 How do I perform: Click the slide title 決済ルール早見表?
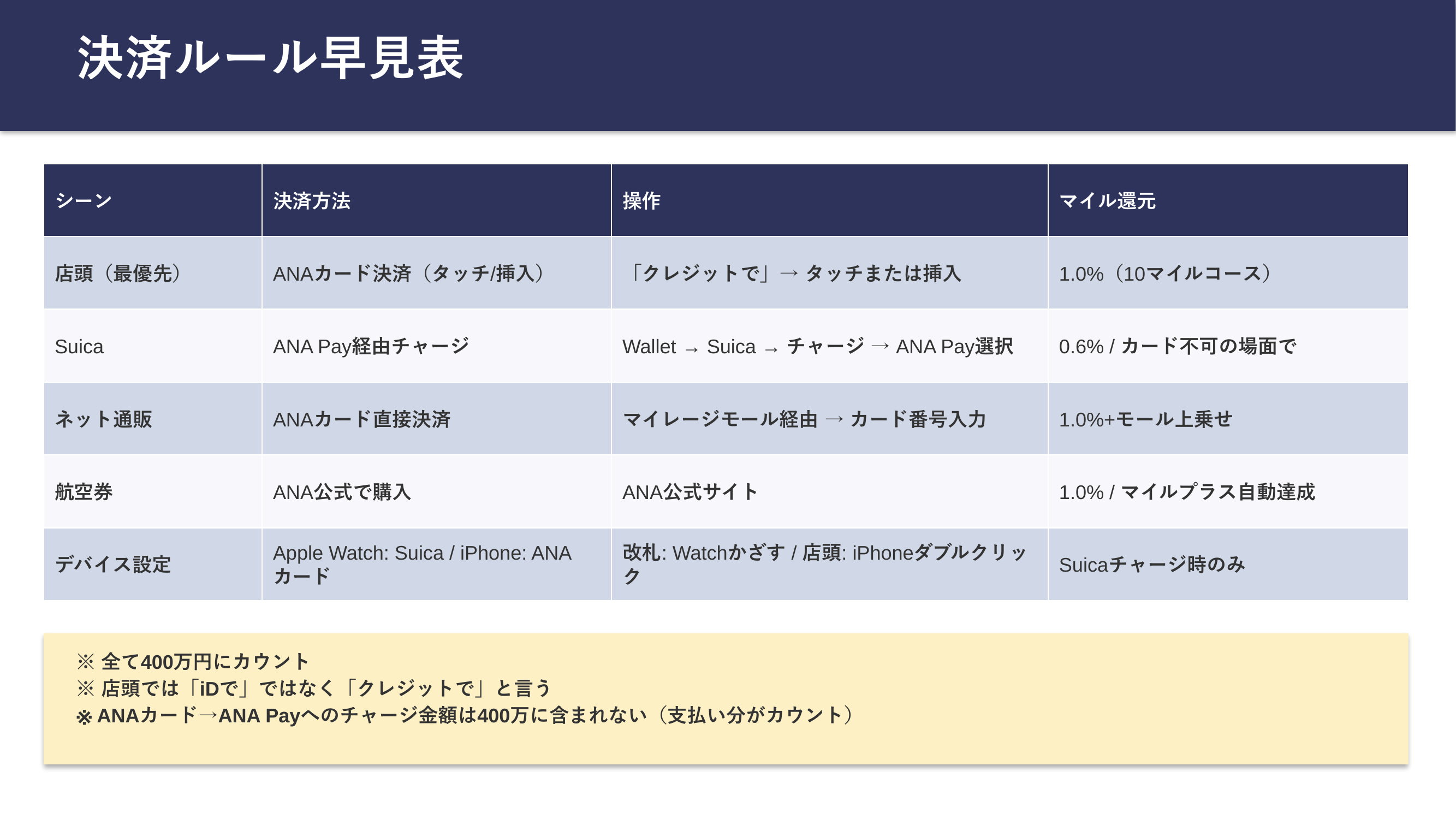point(270,58)
